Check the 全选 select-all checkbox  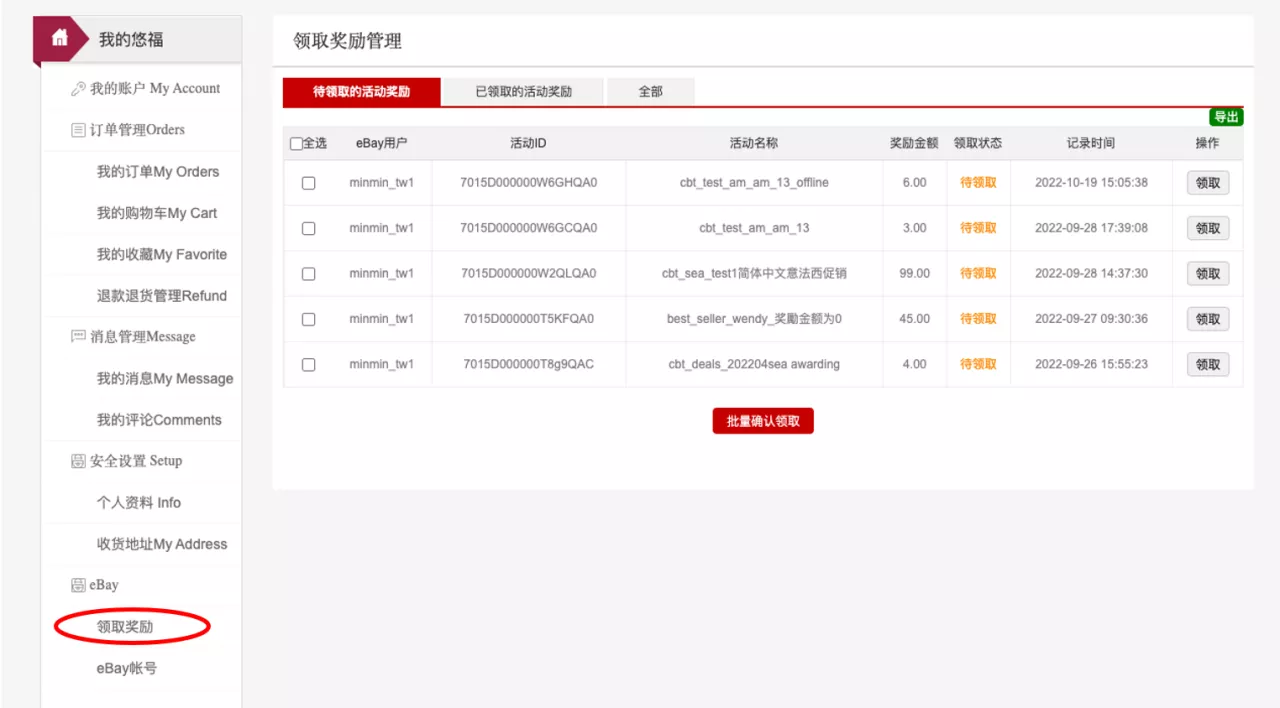coord(295,142)
